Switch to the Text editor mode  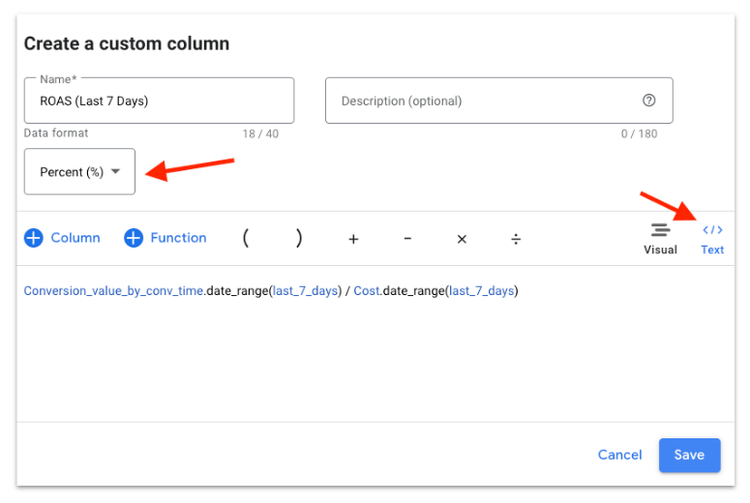click(712, 239)
